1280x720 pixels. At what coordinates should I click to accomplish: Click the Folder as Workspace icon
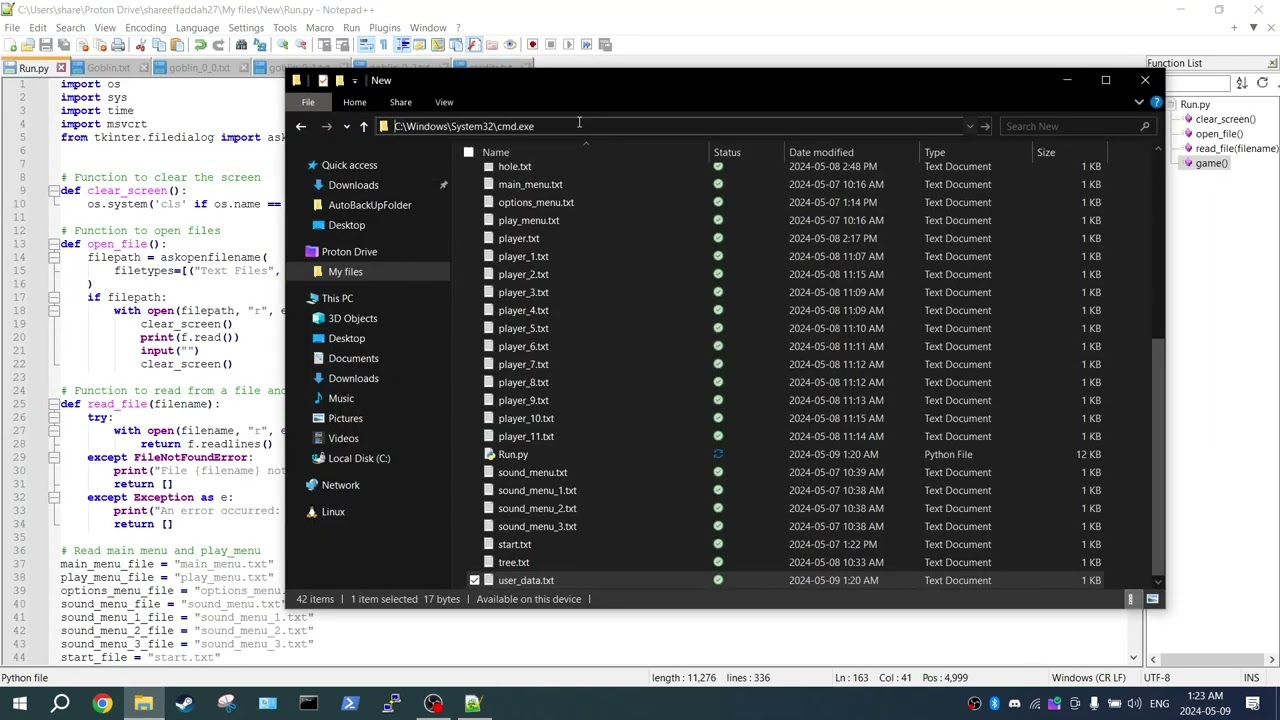click(492, 44)
